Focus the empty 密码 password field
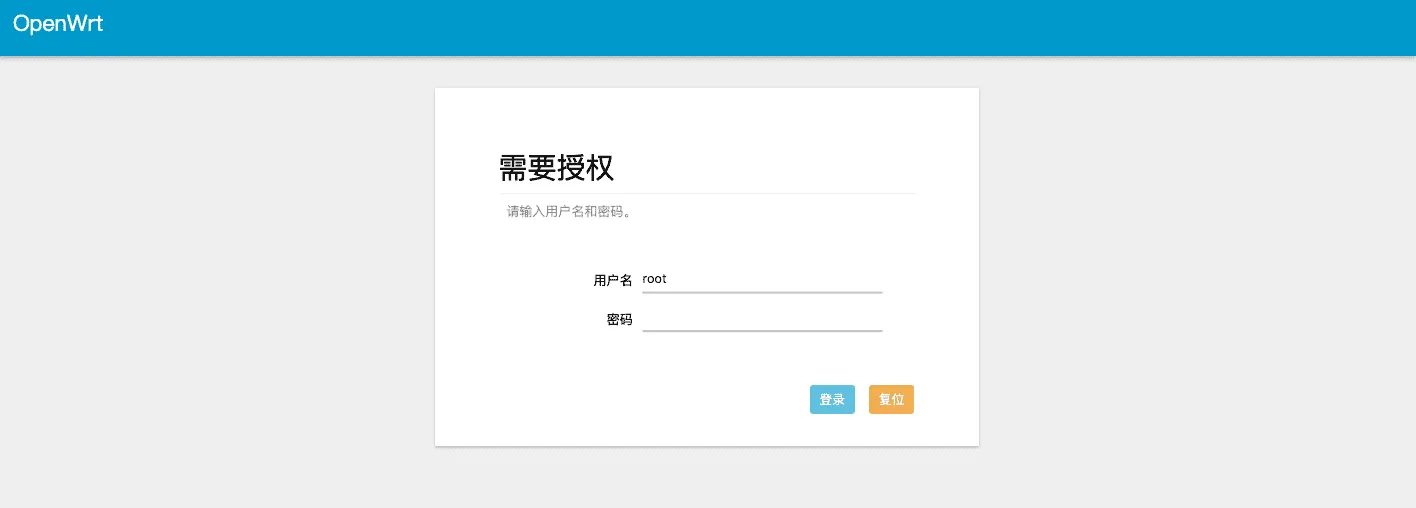Screen dimensions: 1416x508 point(762,318)
